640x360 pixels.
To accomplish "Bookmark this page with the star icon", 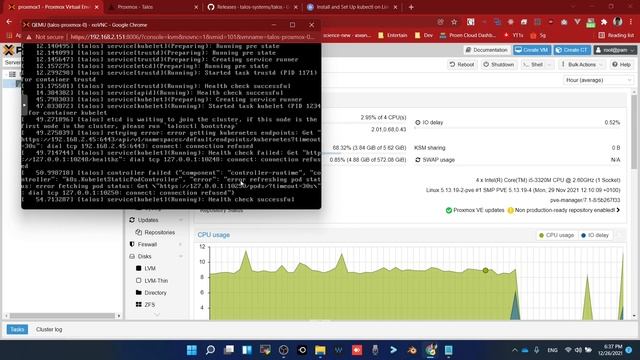I will pyautogui.click(x=454, y=22).
